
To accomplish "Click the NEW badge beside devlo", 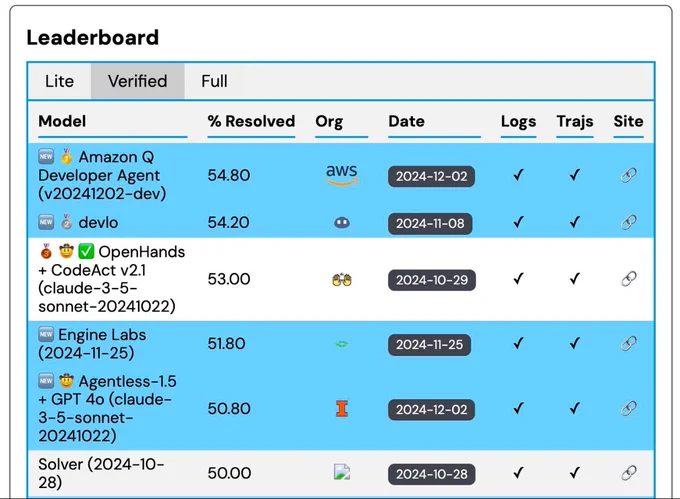I will coord(46,222).
